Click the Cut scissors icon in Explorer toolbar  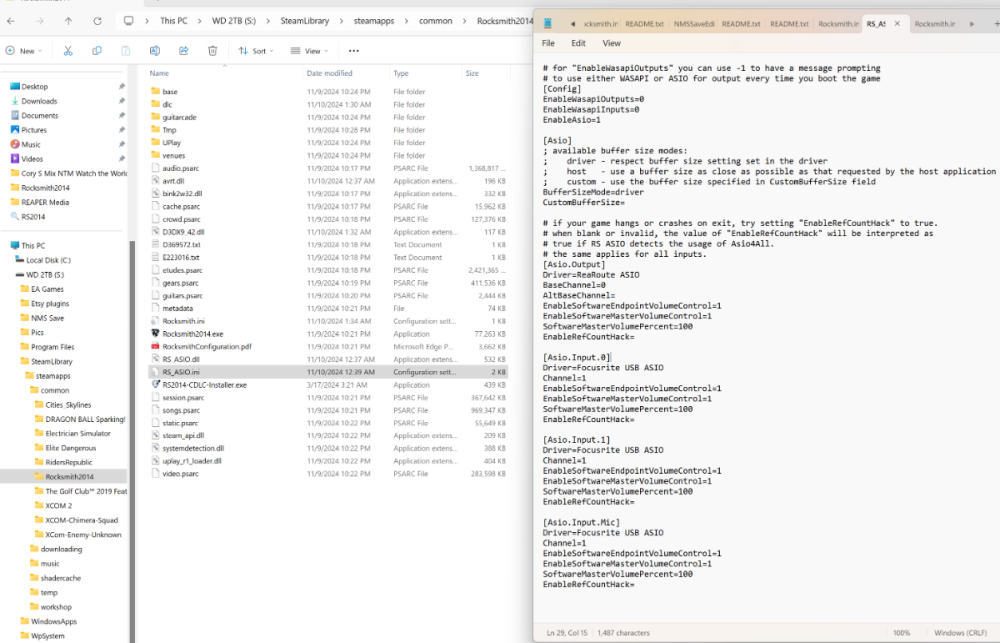tap(68, 51)
